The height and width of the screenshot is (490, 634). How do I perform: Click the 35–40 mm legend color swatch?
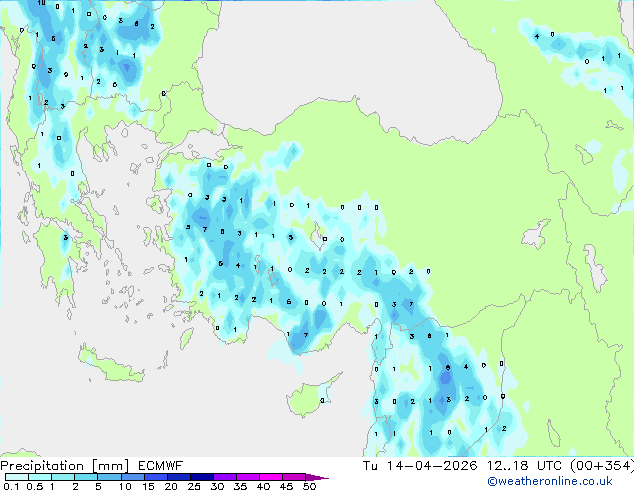pyautogui.click(x=247, y=477)
